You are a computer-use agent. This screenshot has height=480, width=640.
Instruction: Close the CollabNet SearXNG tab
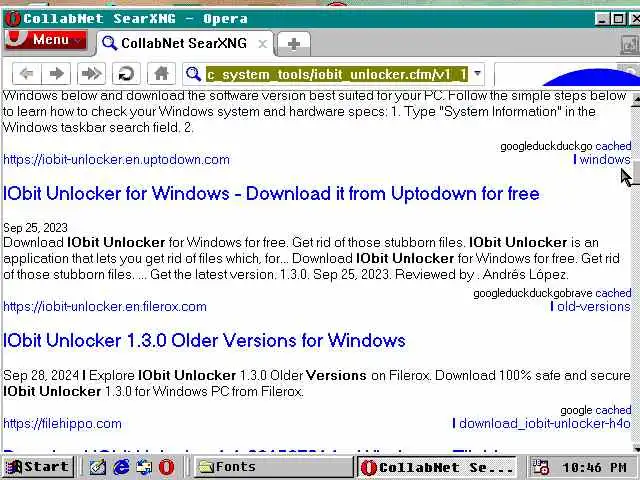click(x=263, y=44)
